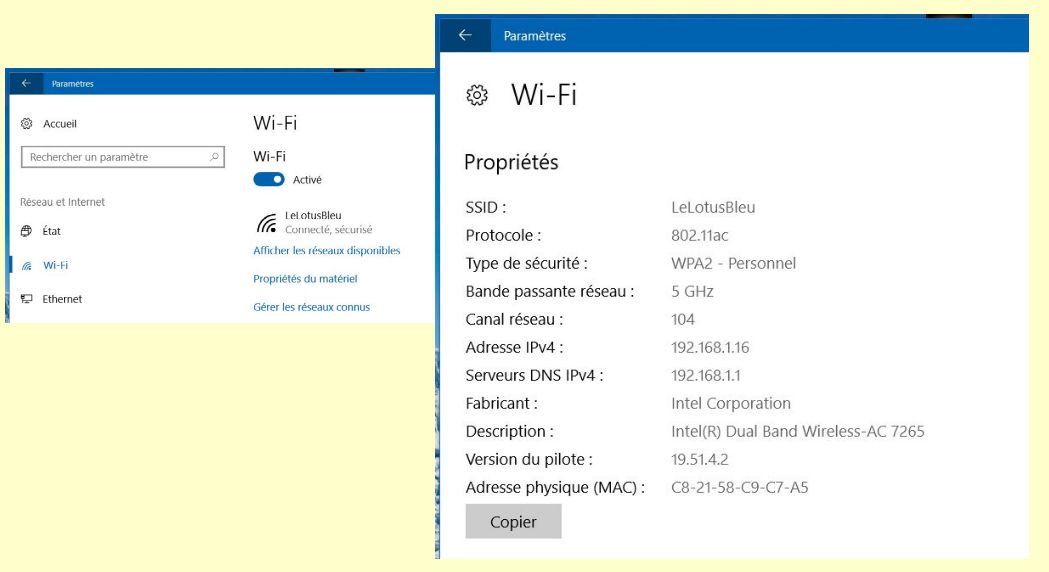1049x572 pixels.
Task: Click Protocole : label in properties
Action: 503,235
